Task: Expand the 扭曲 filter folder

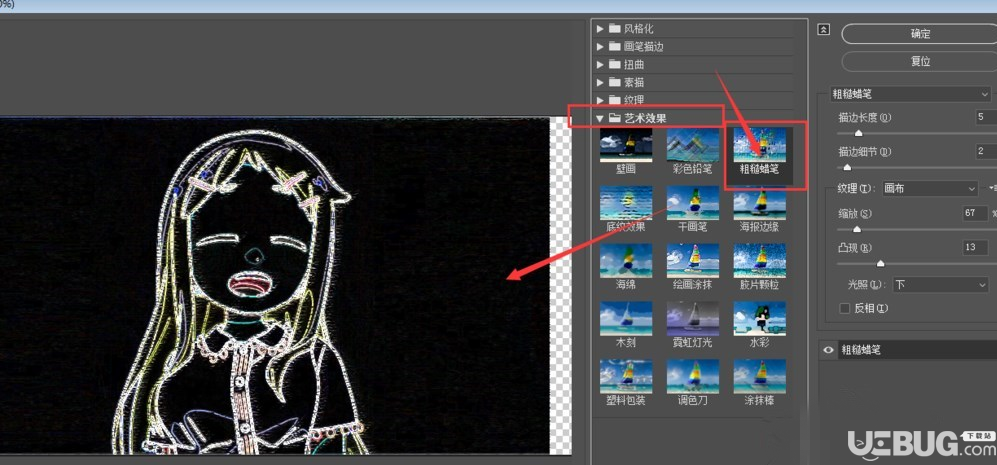Action: pos(600,64)
